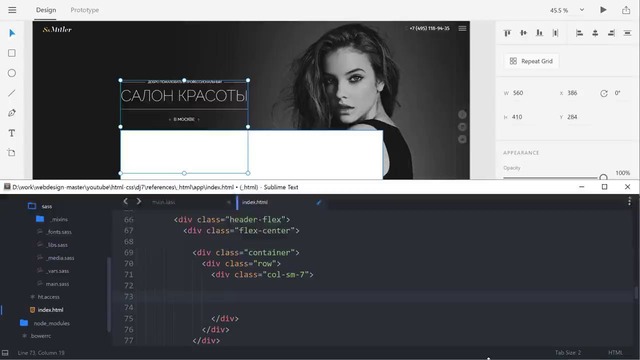
Task: Switch to the index.html tab
Action: click(255, 202)
